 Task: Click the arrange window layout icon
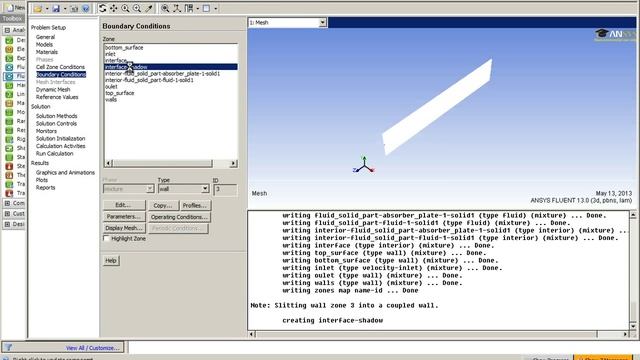click(189, 8)
